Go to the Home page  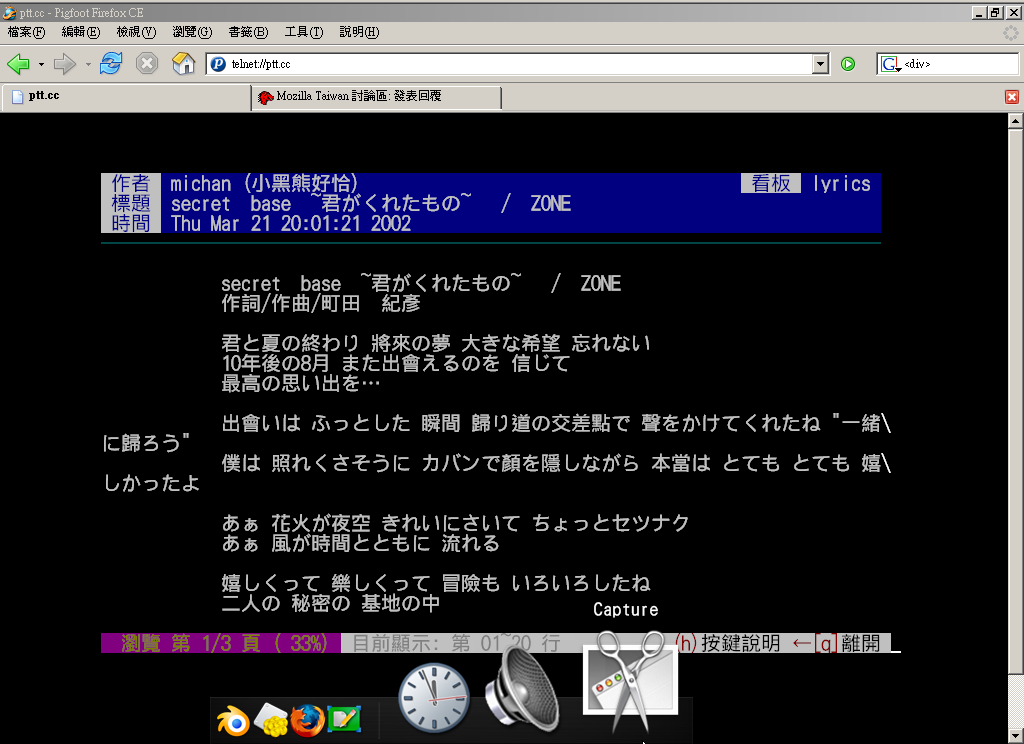point(183,64)
